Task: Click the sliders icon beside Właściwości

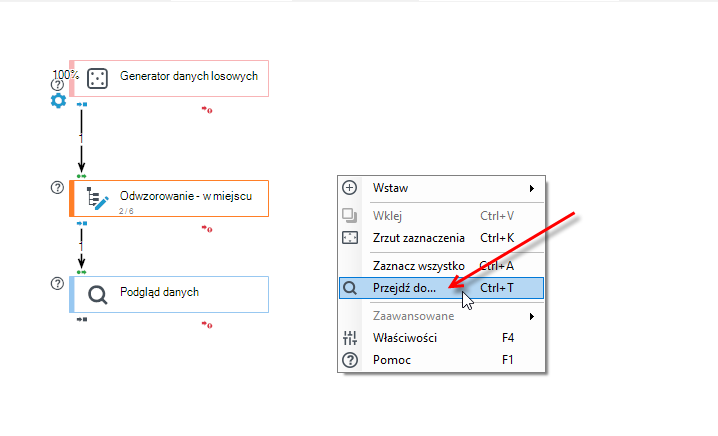Action: tap(350, 338)
